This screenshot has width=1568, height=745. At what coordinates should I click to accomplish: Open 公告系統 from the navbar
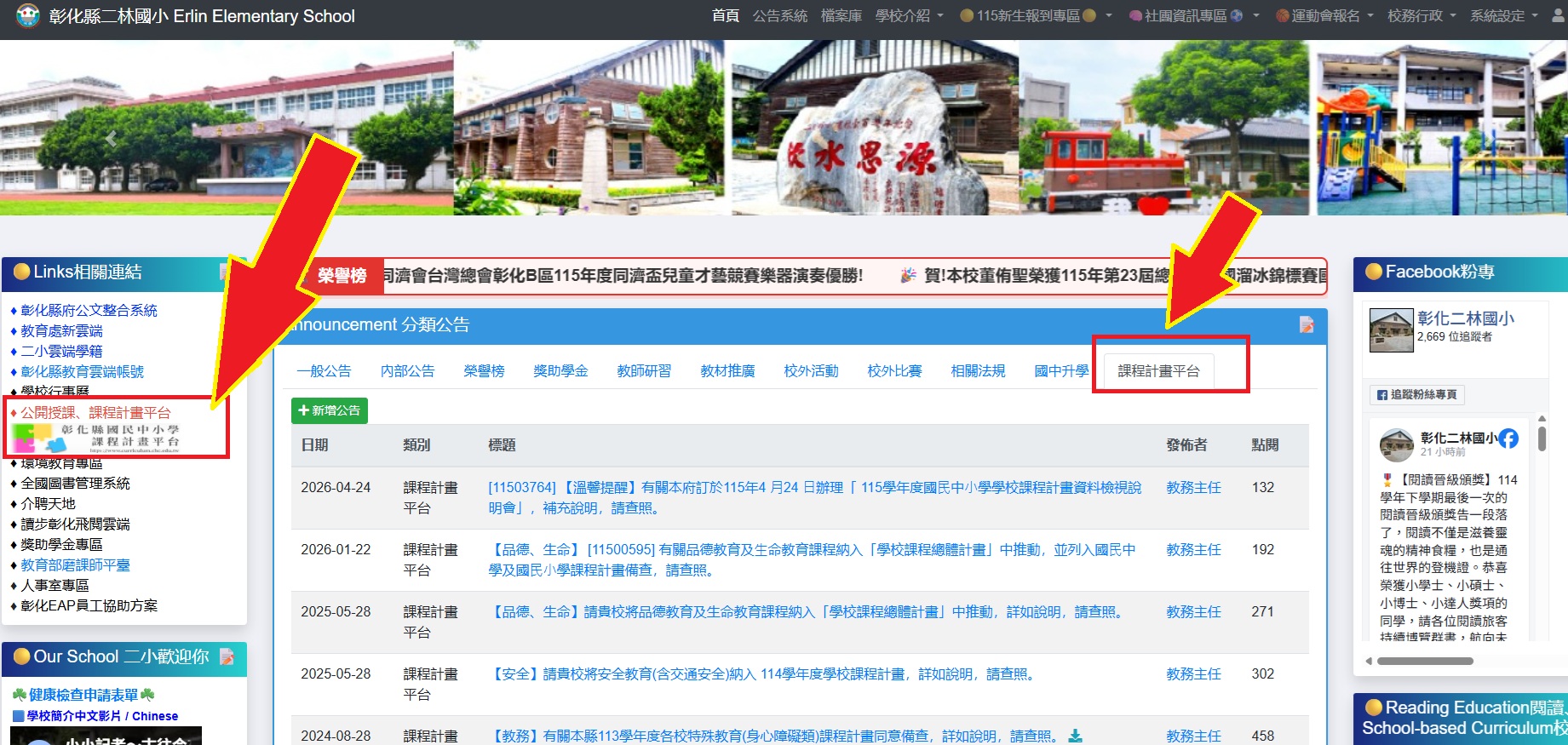tap(780, 16)
